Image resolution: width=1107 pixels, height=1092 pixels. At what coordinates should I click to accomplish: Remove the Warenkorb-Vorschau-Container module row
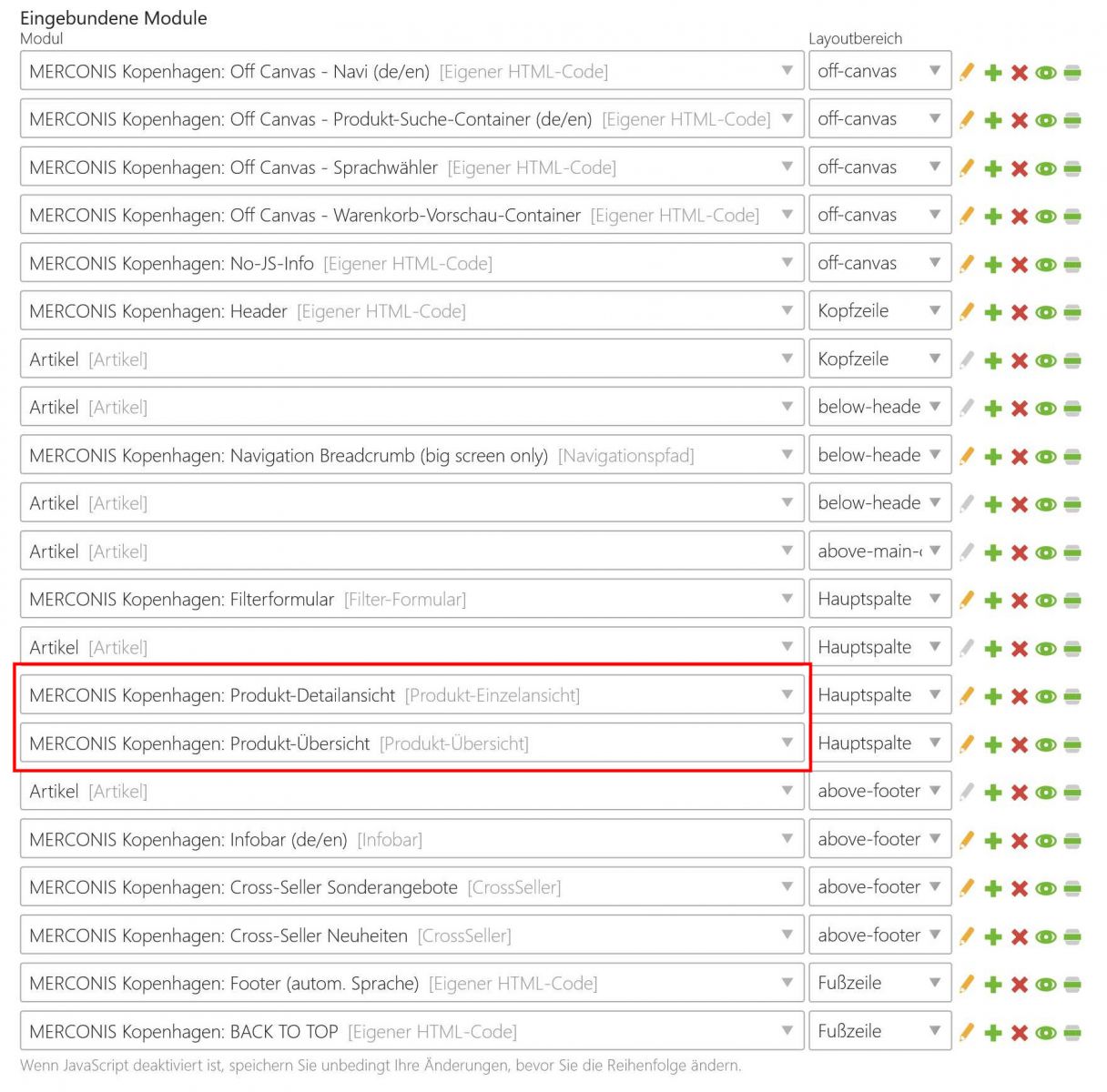pos(1020,217)
